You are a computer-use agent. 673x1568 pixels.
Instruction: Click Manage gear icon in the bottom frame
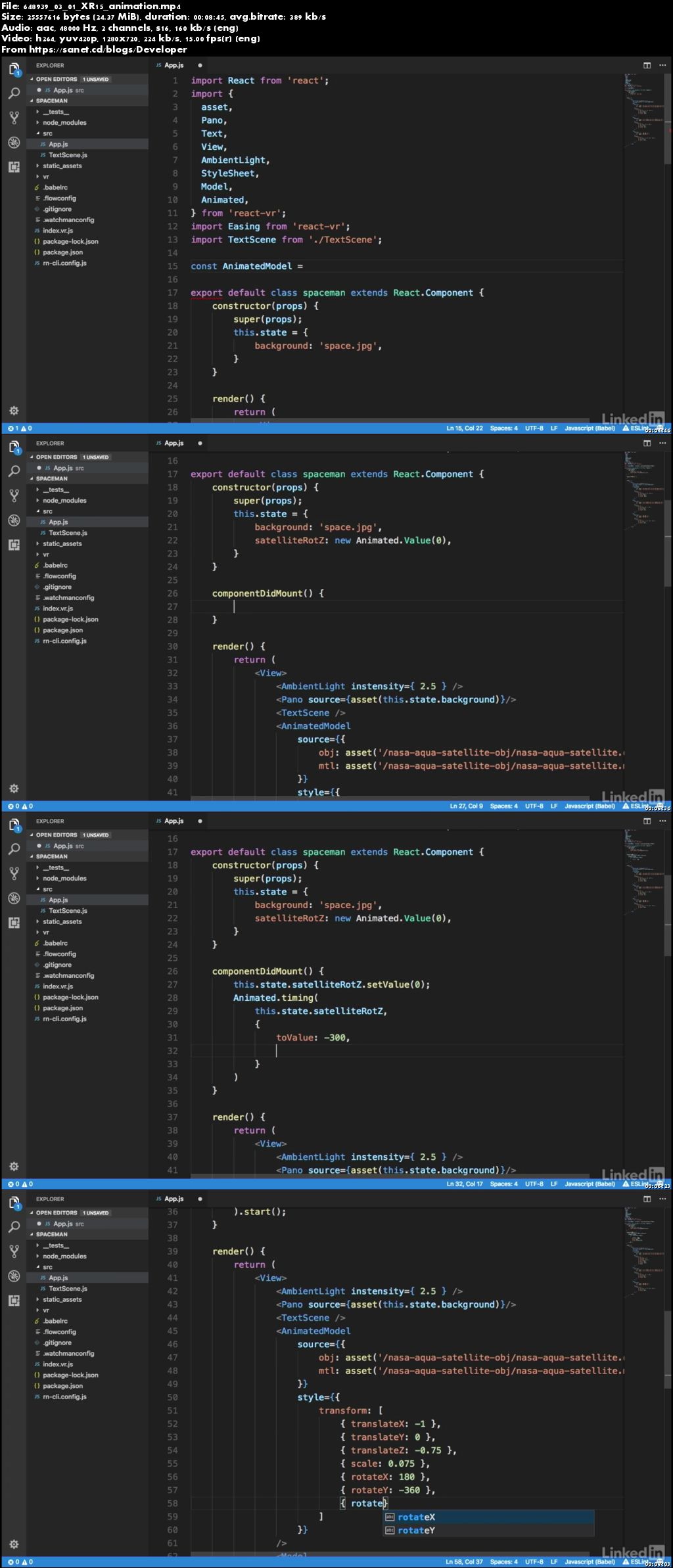coord(14,1544)
